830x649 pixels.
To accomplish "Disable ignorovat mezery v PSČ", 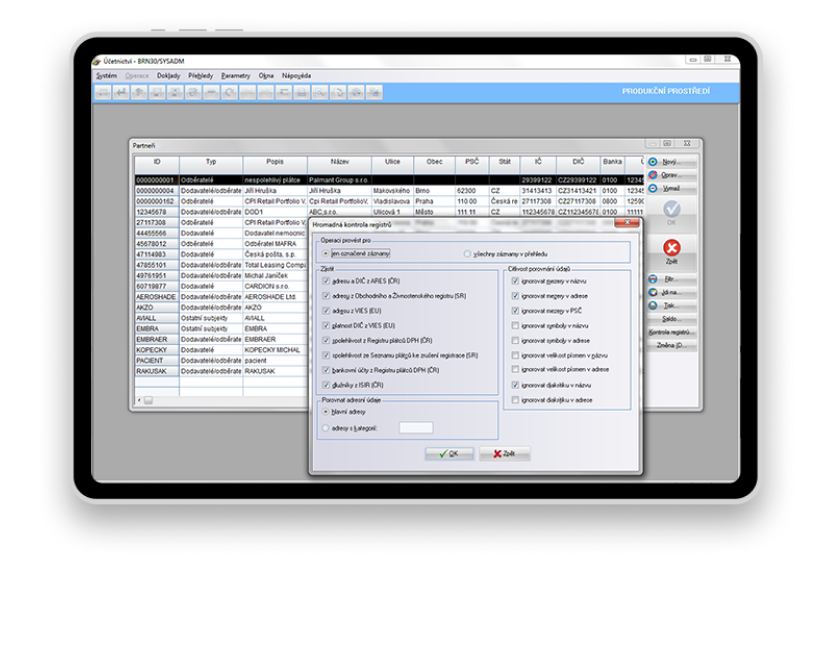I will click(515, 311).
